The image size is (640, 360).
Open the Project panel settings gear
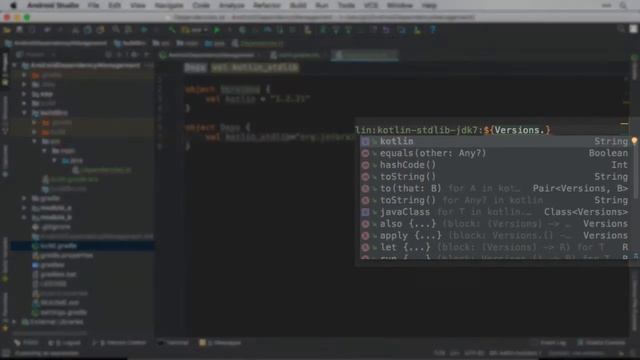134,54
